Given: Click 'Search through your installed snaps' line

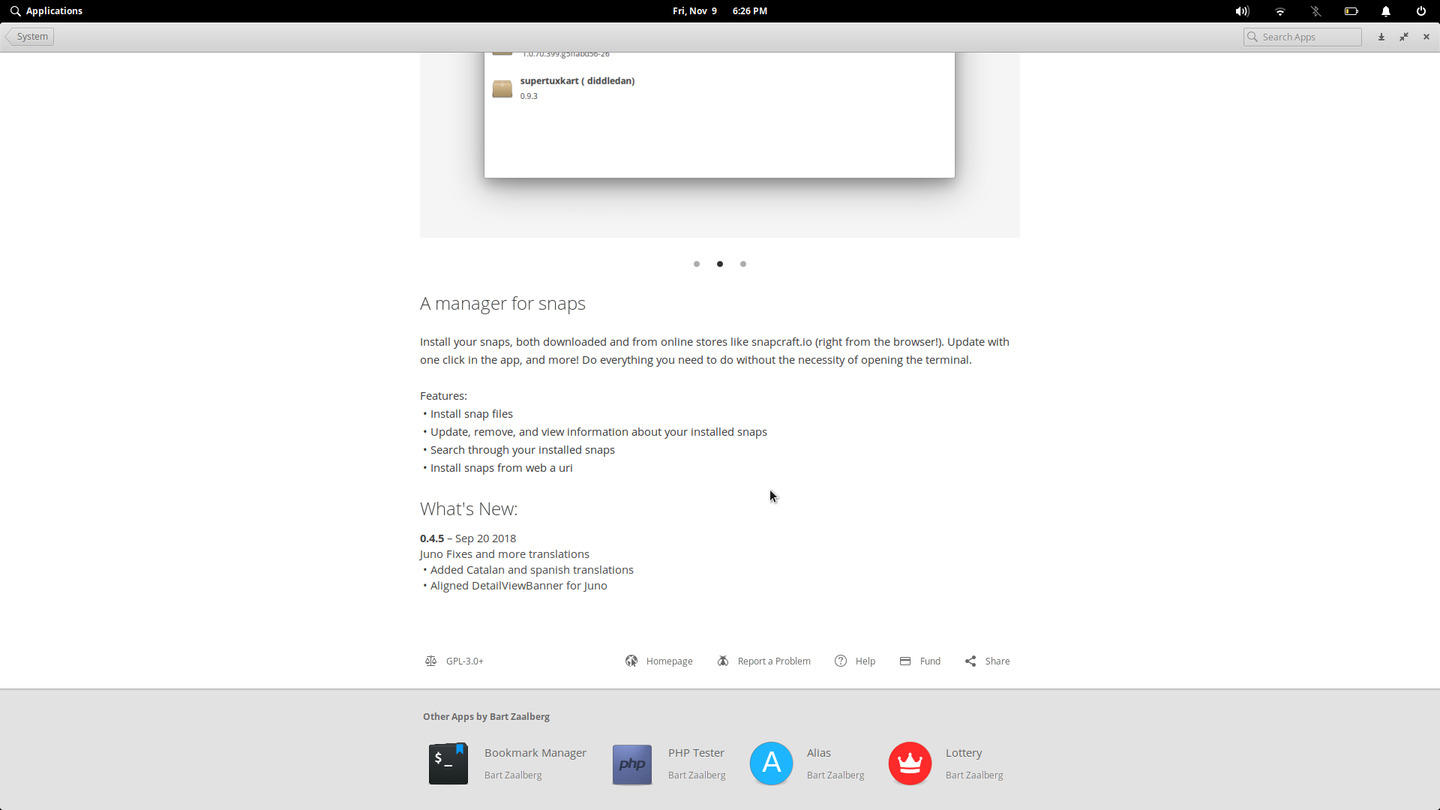Looking at the screenshot, I should (519, 450).
